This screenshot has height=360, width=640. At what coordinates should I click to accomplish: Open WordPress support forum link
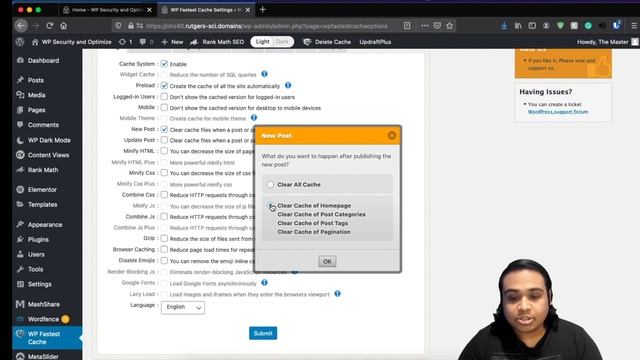pos(558,111)
